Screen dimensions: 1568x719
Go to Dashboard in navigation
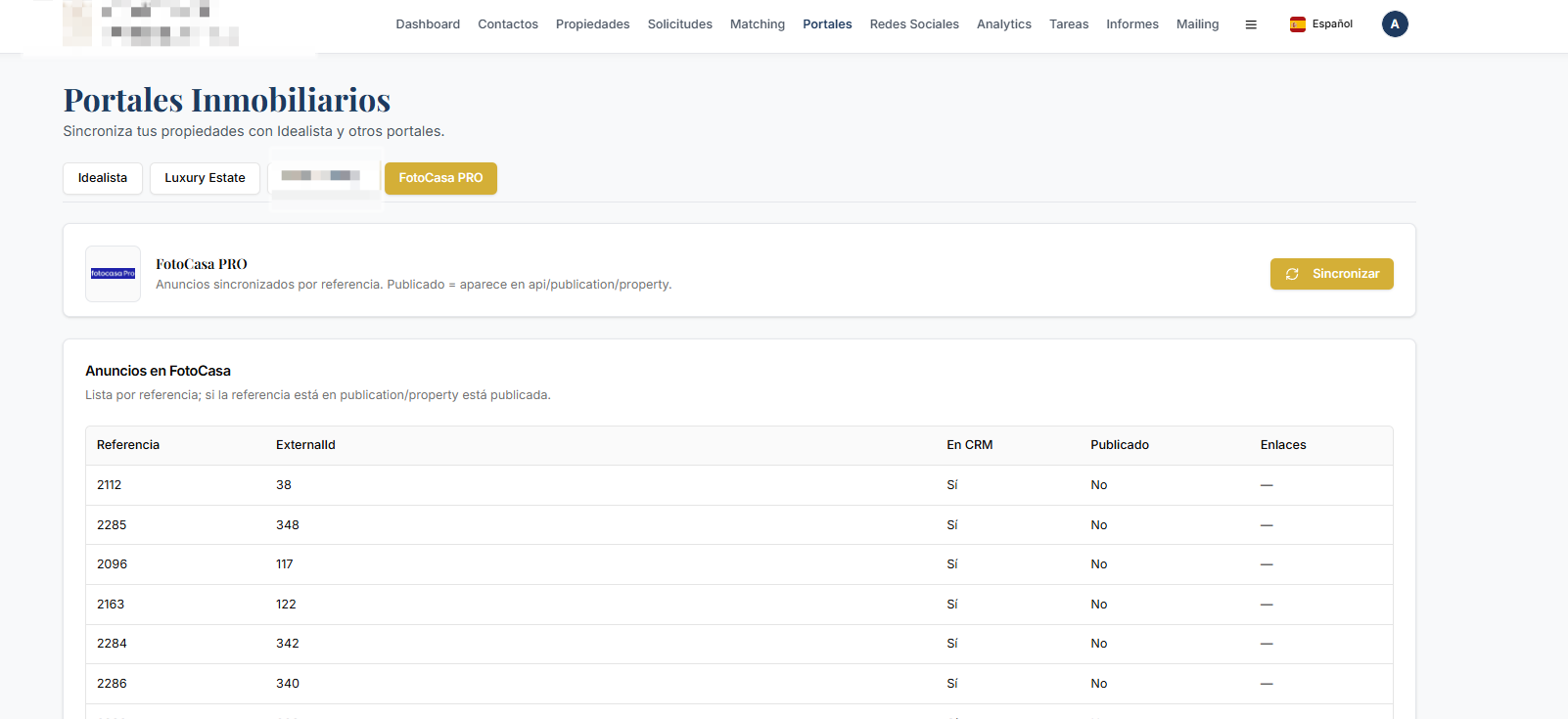[428, 24]
